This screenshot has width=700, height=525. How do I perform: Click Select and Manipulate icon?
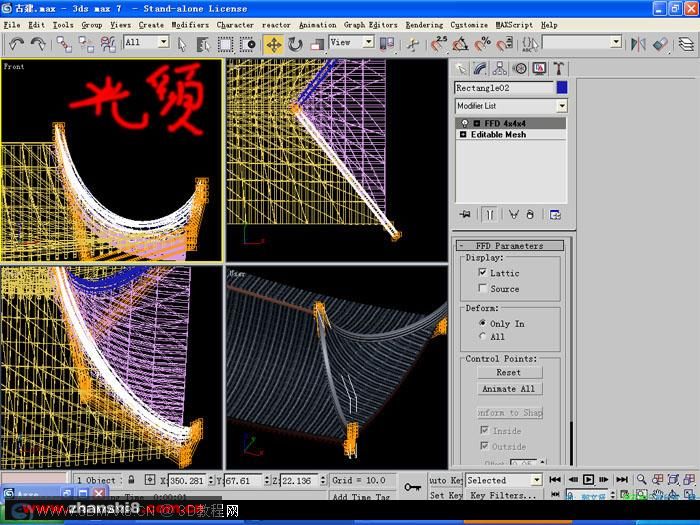[413, 44]
